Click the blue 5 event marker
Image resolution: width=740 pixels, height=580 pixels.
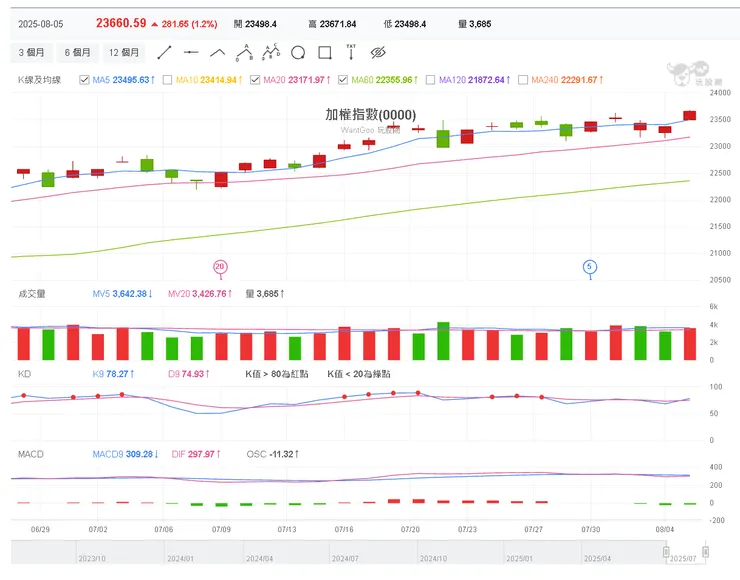tap(590, 267)
